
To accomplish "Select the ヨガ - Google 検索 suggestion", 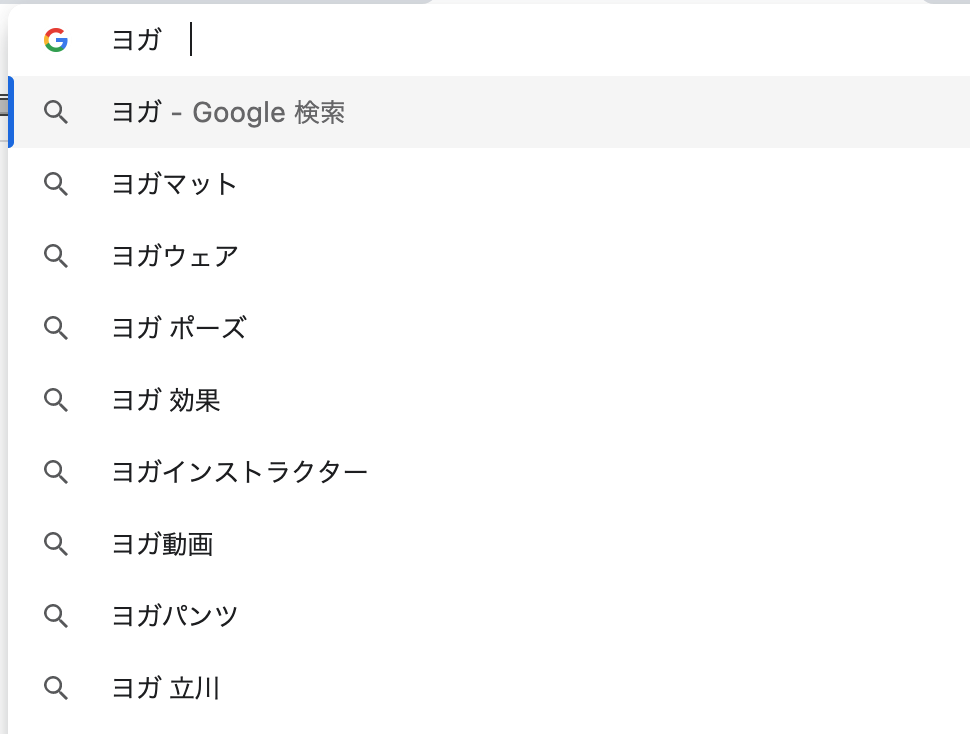I will click(x=228, y=112).
